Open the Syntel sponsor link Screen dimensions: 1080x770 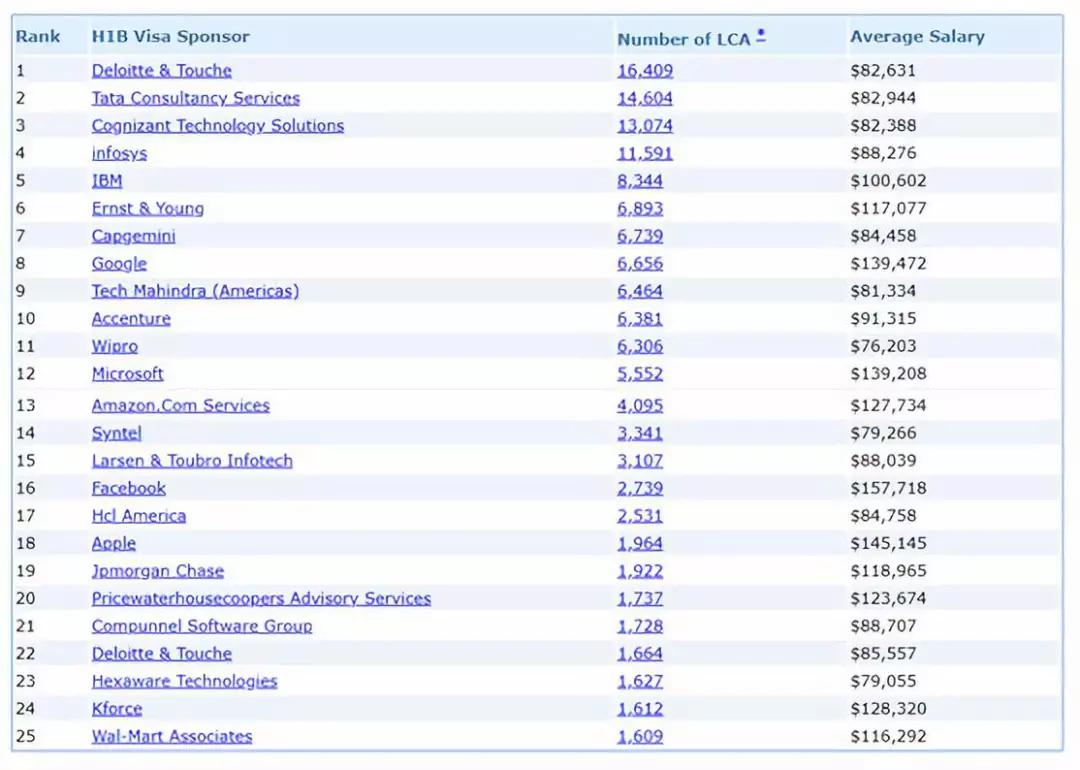coord(116,433)
